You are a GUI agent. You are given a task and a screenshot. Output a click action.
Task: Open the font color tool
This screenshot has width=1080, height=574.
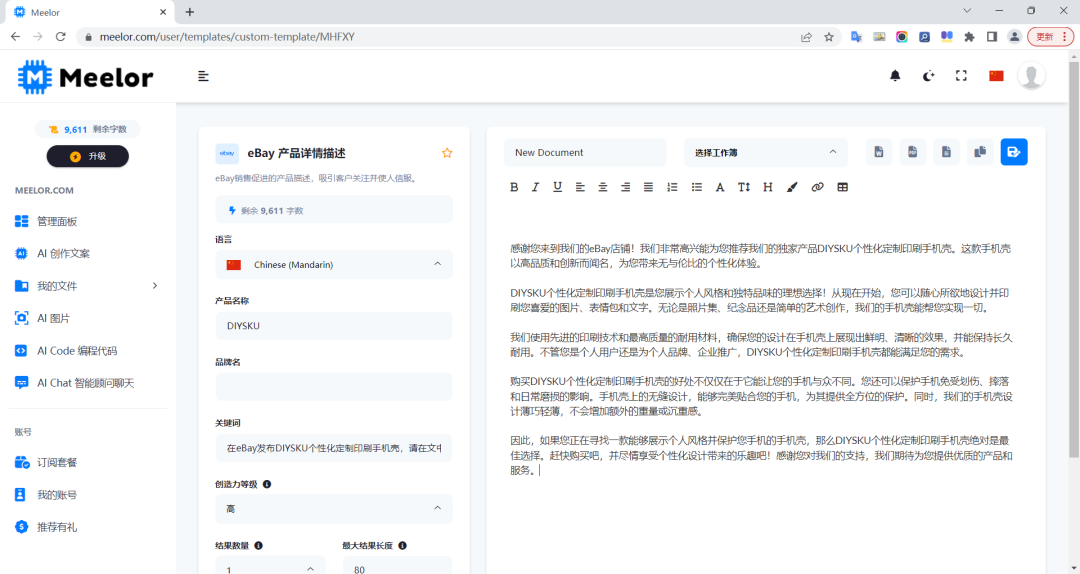click(720, 187)
